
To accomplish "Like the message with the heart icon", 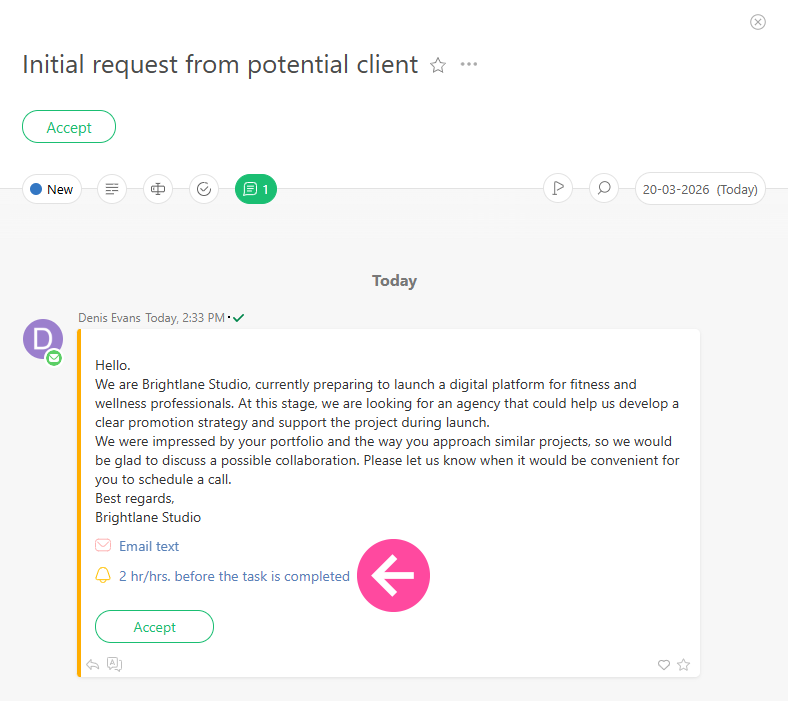I will point(663,665).
